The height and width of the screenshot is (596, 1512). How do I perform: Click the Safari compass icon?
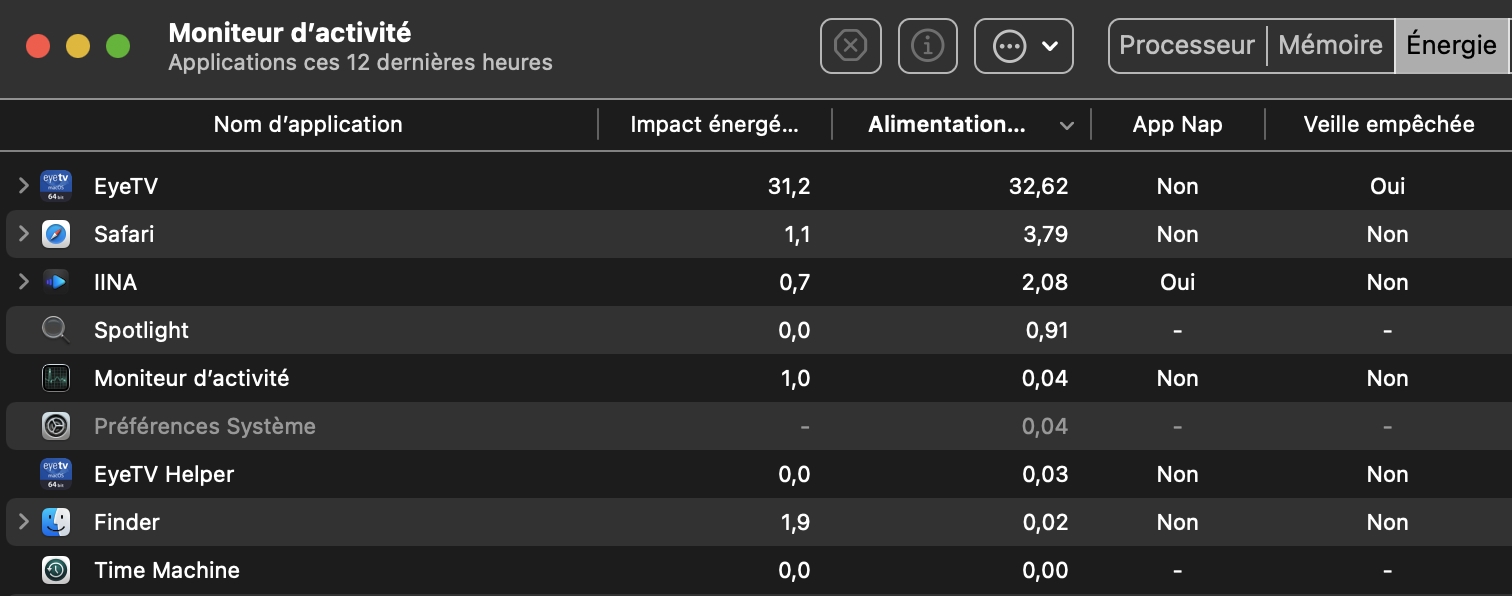[x=56, y=234]
